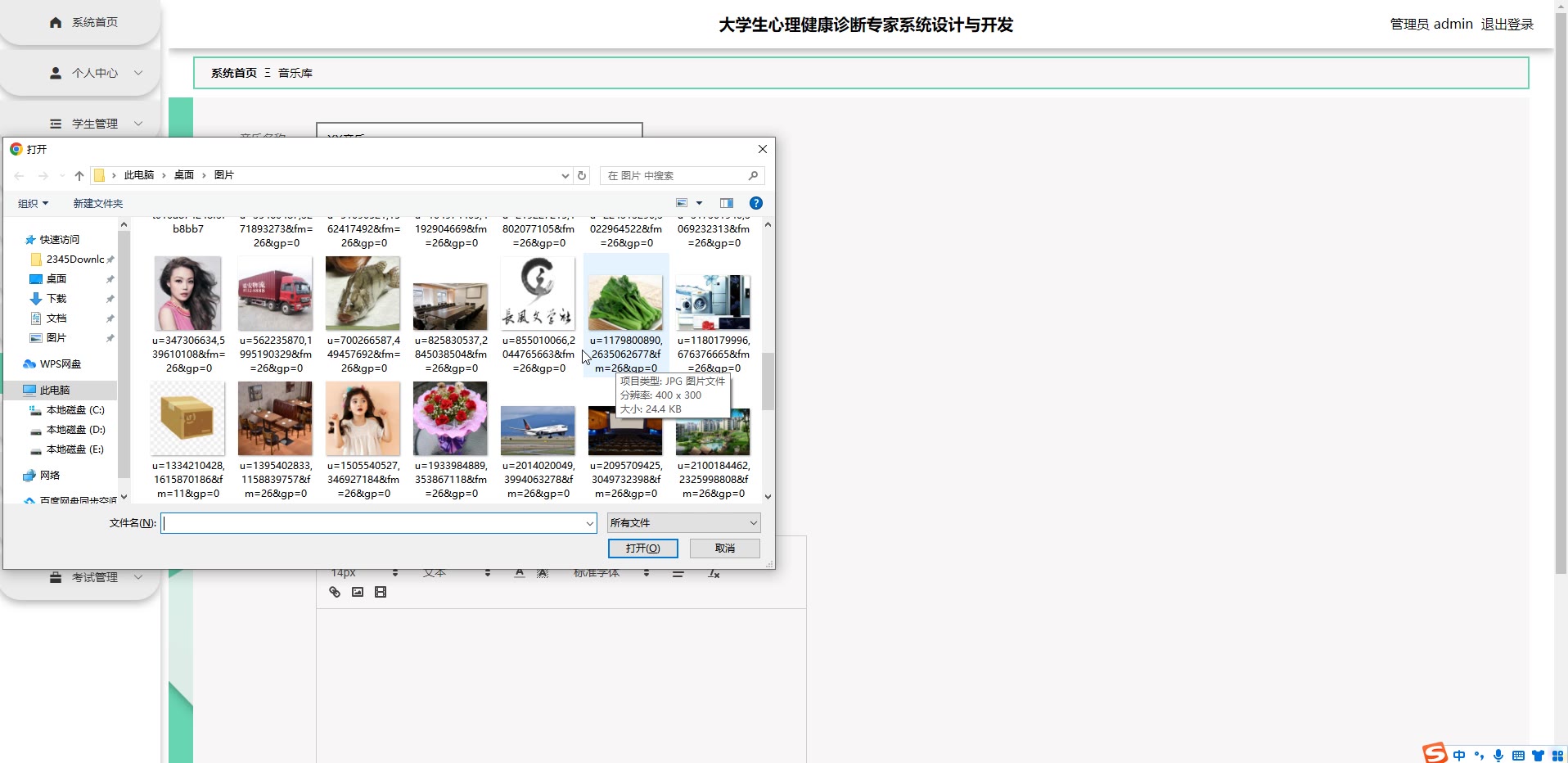
Task: Open the Sogou toolbox grid icon
Action: pos(1557,756)
